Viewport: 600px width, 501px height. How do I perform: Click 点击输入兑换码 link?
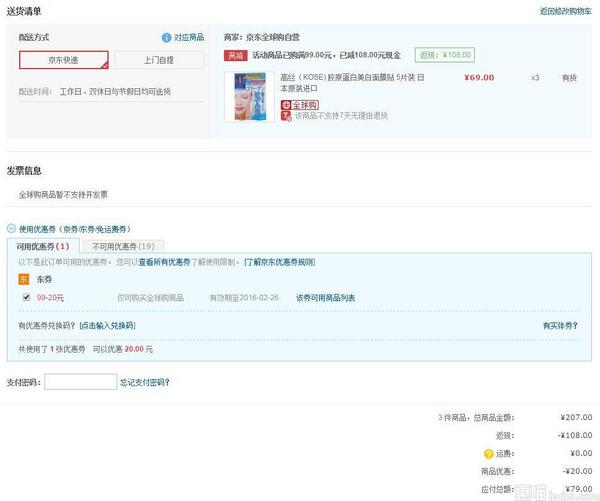pyautogui.click(x=108, y=326)
